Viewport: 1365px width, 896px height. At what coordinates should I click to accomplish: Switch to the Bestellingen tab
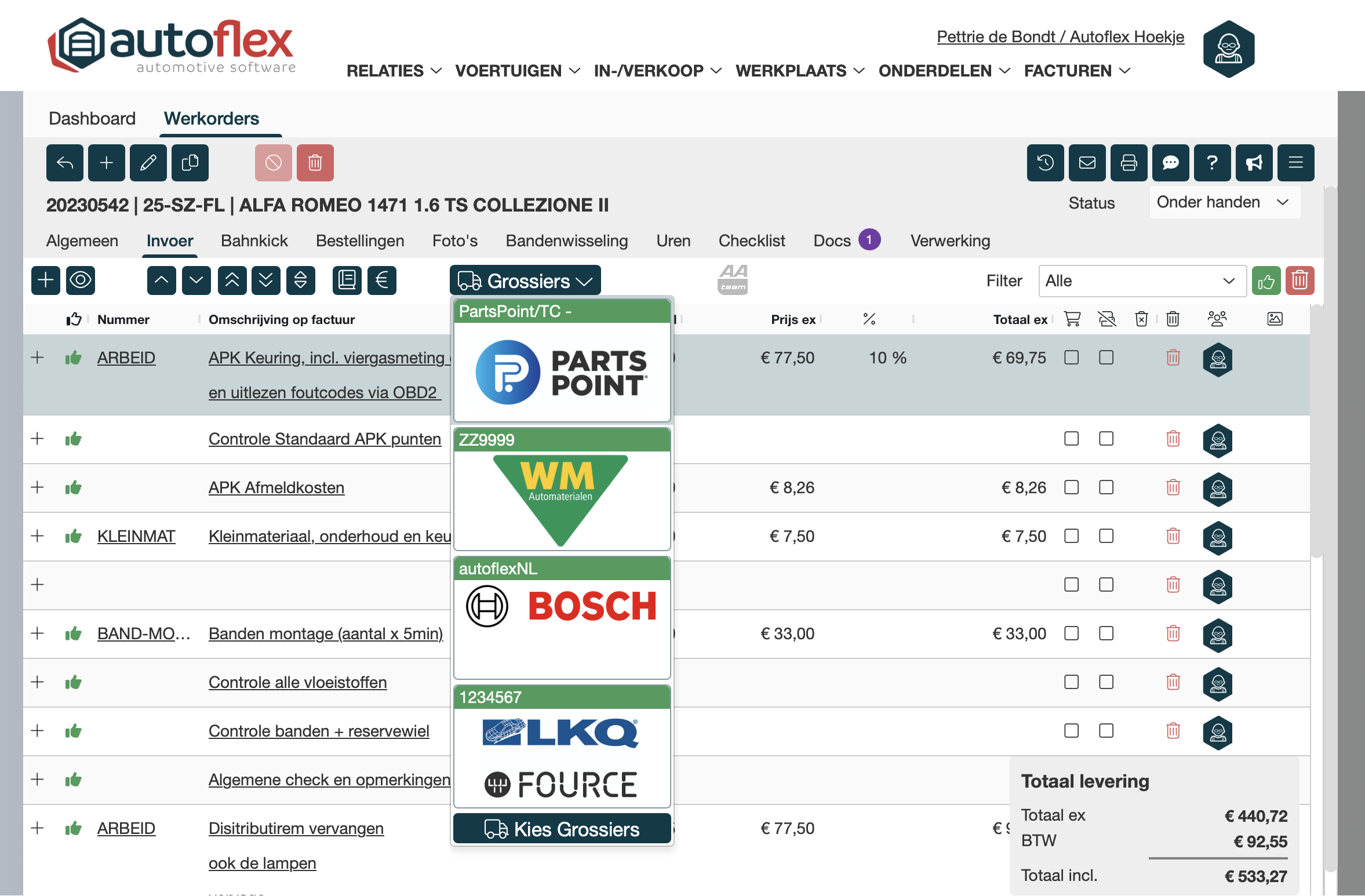pos(360,241)
